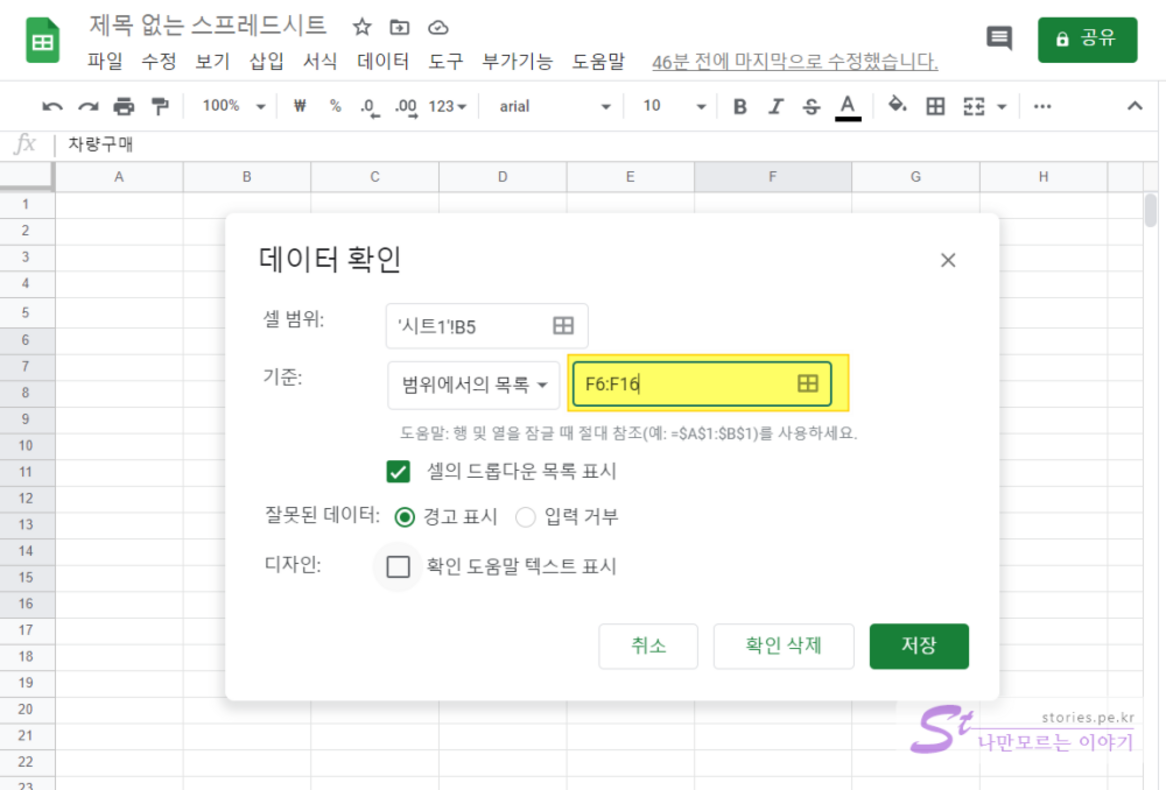Viewport: 1166px width, 790px height.
Task: Click the undo arrow icon
Action: pos(52,107)
